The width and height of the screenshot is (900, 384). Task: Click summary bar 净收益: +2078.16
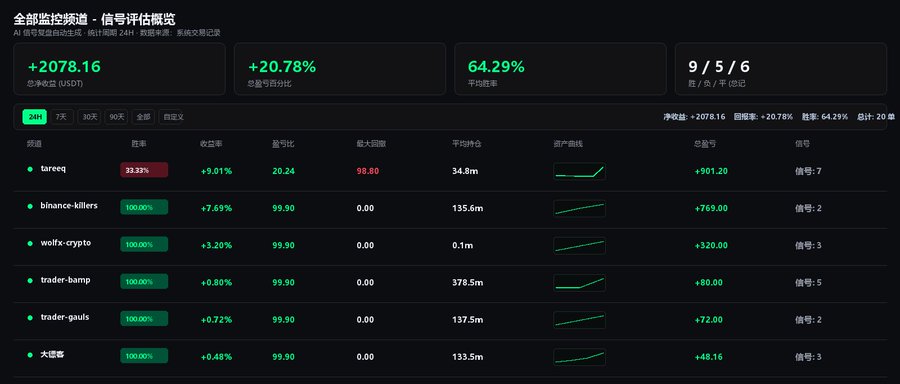click(695, 117)
